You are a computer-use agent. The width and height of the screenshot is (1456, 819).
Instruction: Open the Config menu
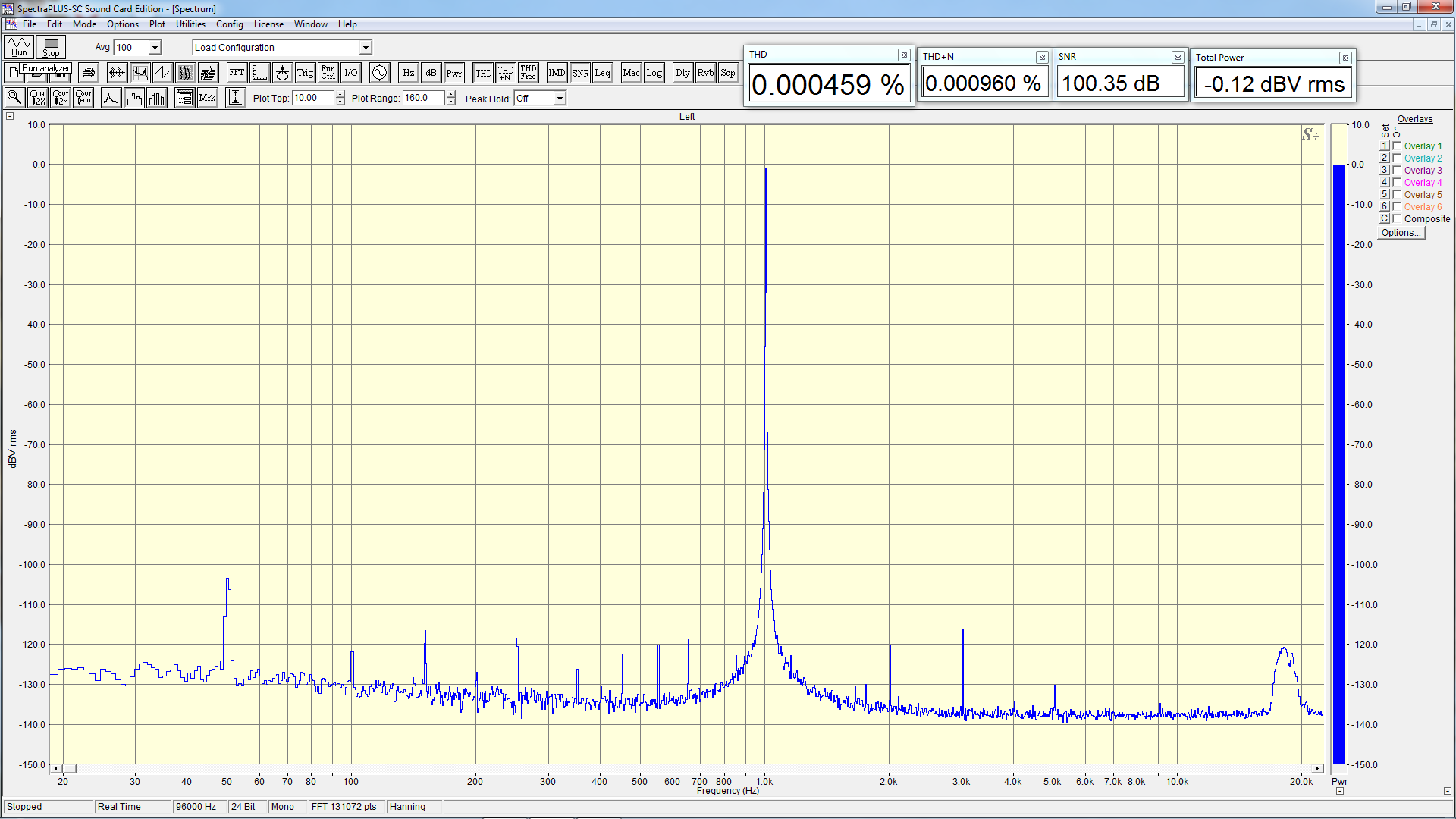point(229,24)
